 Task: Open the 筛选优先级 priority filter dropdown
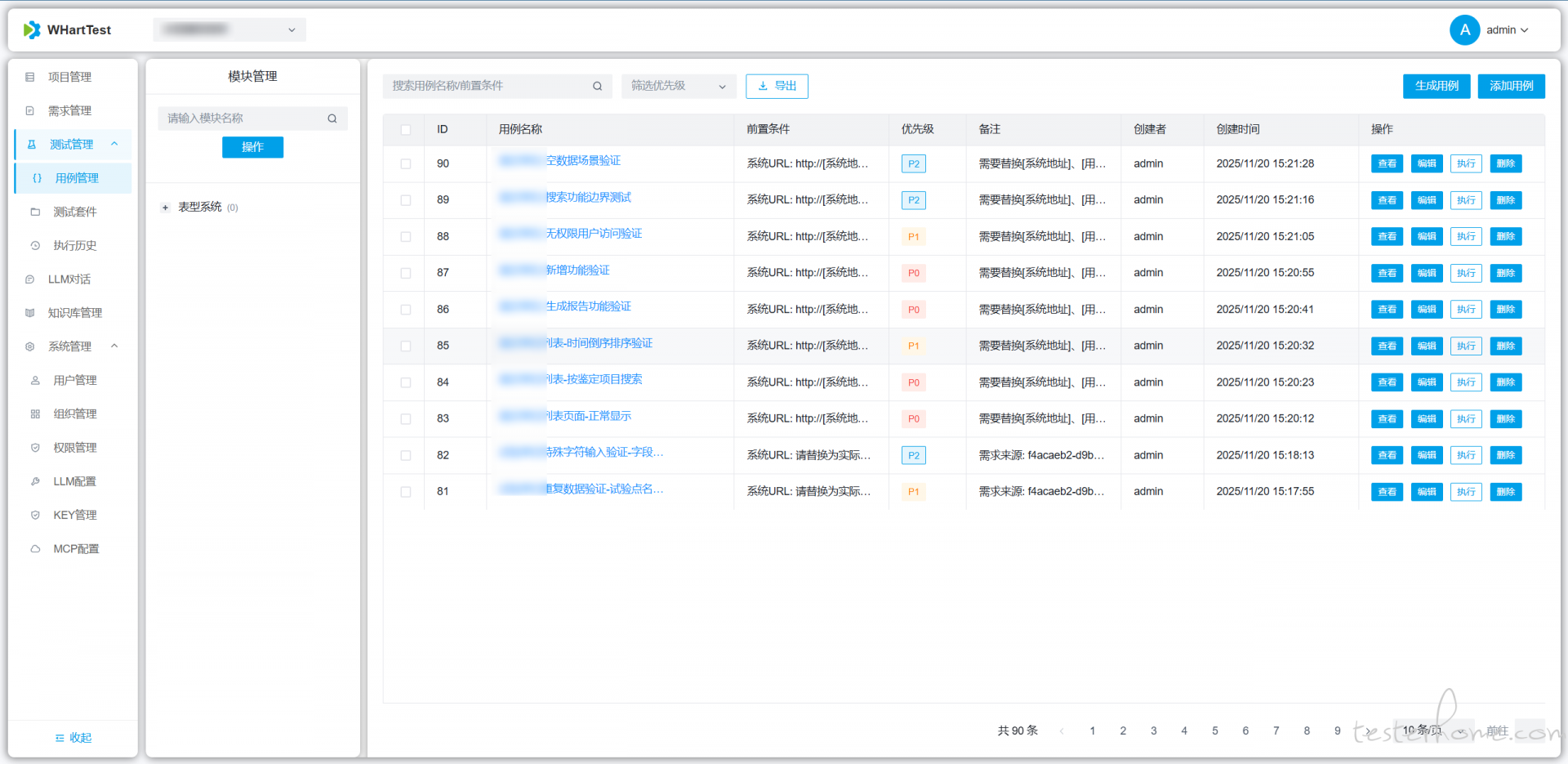coord(678,86)
